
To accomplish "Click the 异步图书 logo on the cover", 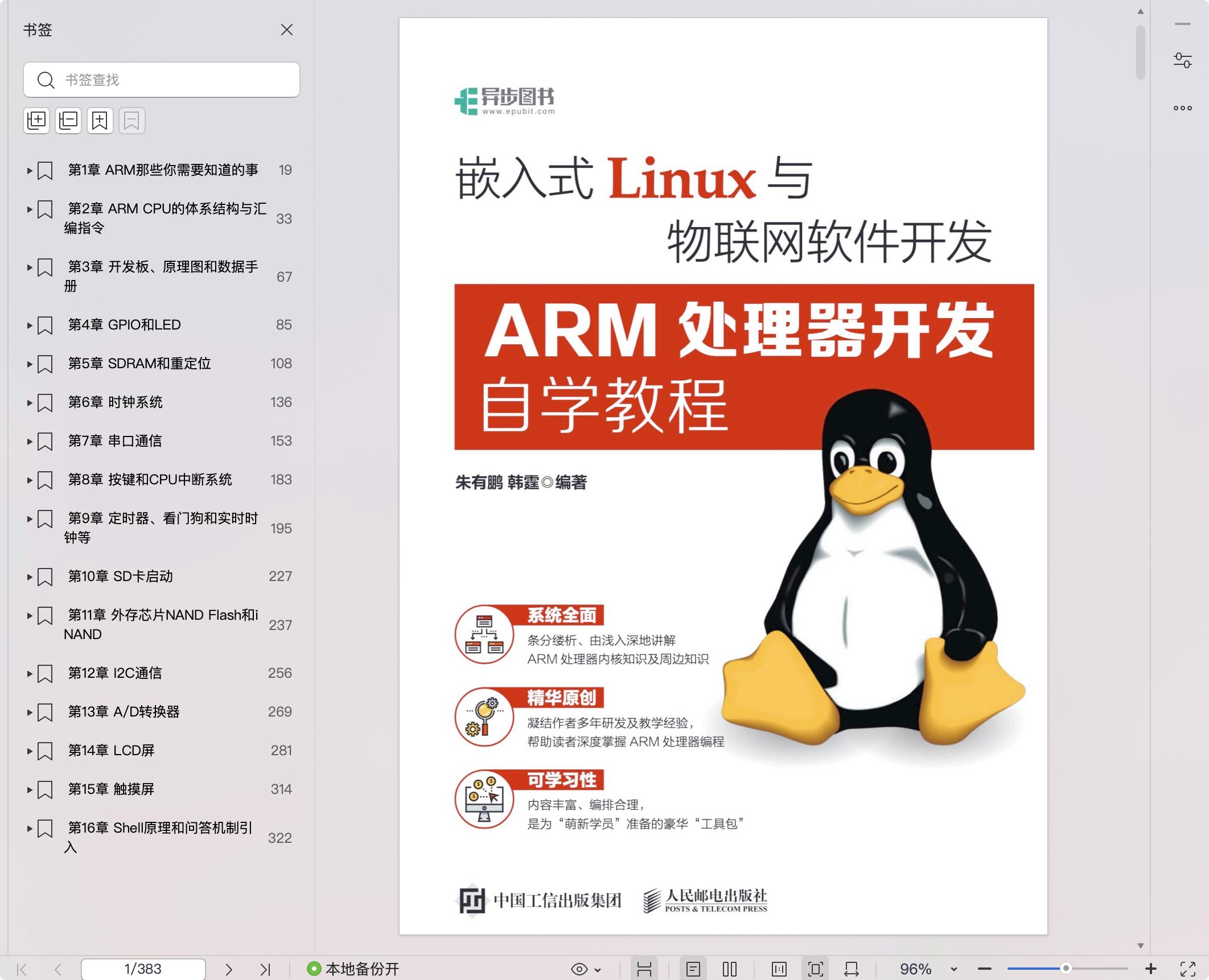I will coord(504,101).
